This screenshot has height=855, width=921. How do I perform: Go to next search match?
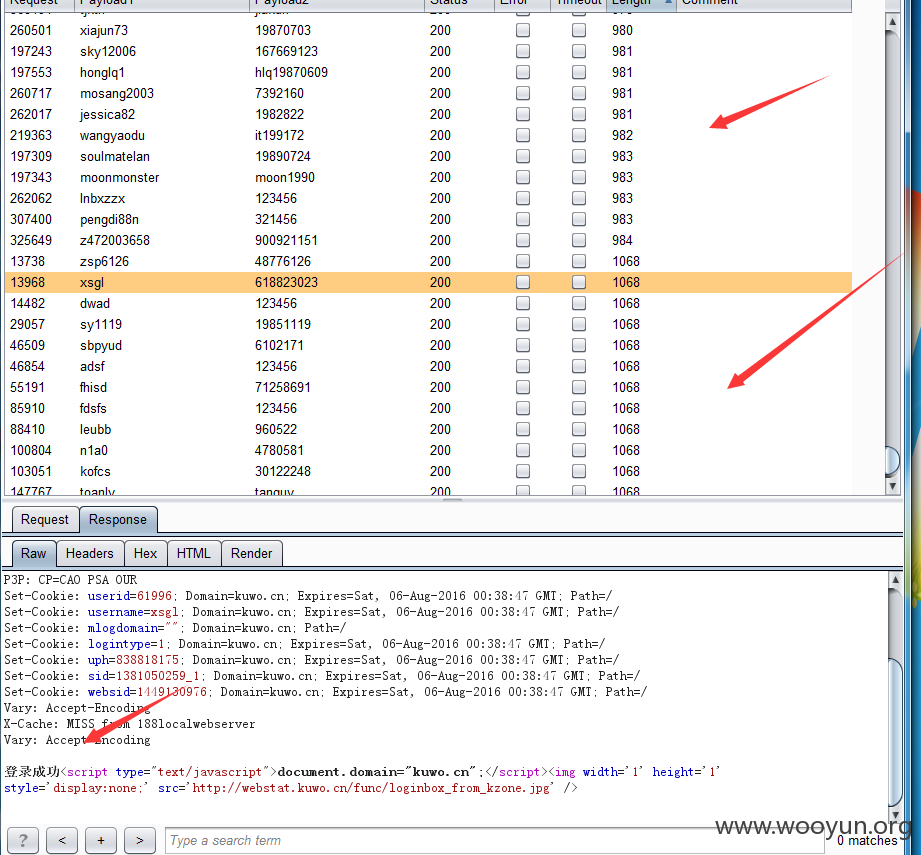140,840
